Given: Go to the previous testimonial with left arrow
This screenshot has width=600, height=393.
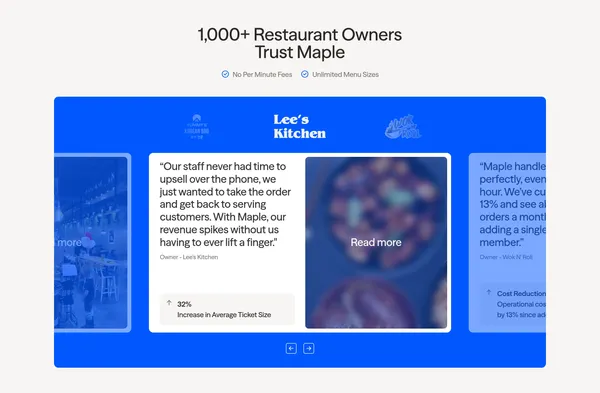Looking at the screenshot, I should 291,349.
